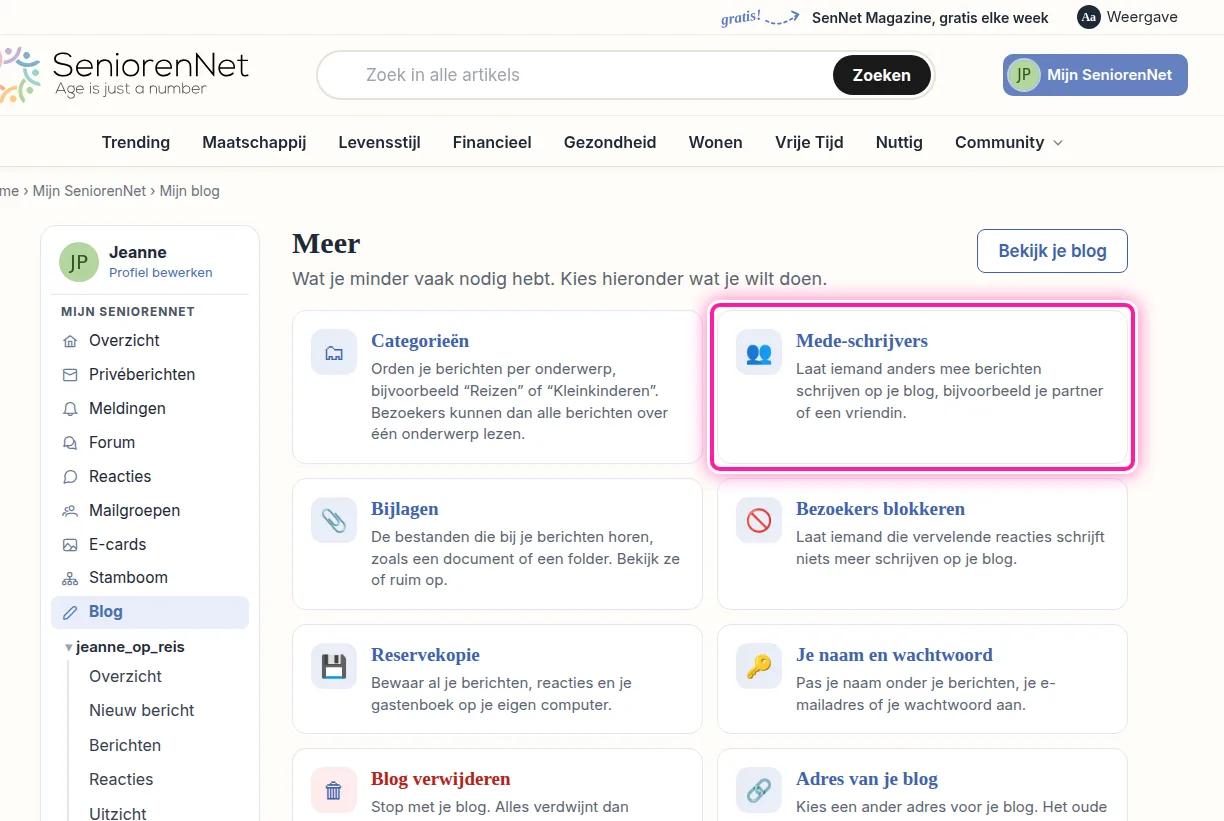Viewport: 1224px width, 821px height.
Task: Click the Weergave label text
Action: pos(1143,17)
